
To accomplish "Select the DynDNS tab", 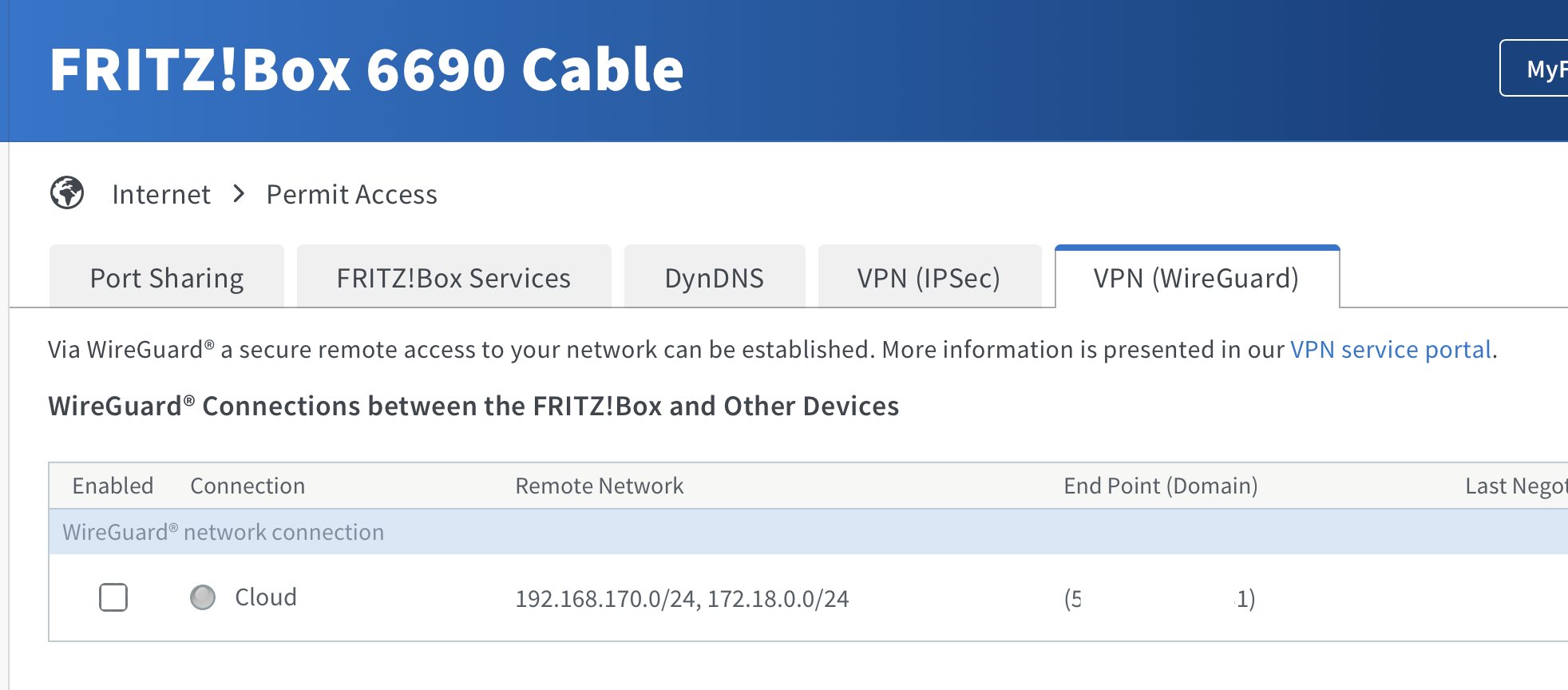I will point(715,278).
